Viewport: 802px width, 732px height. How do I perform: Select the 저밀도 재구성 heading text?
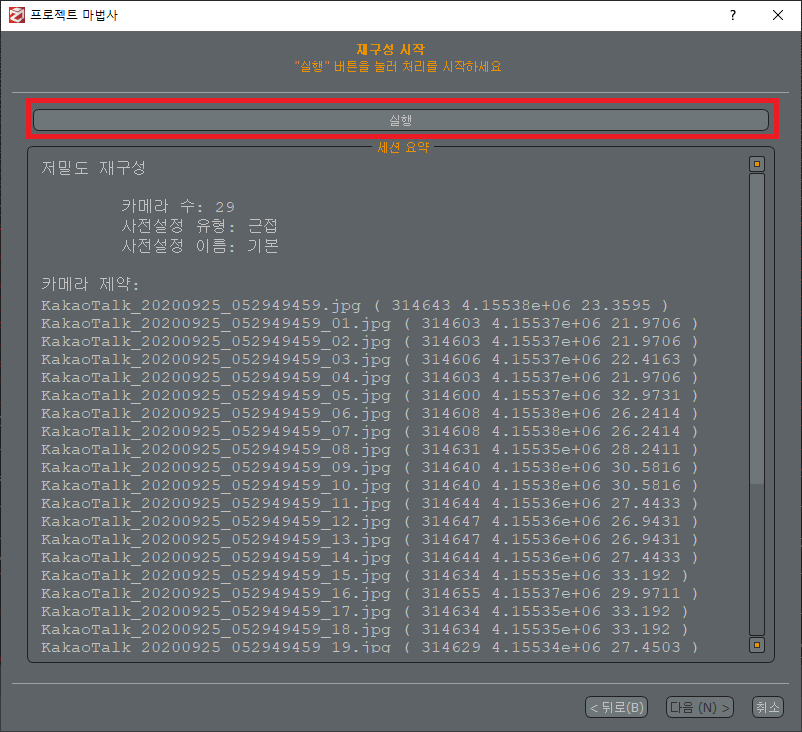pyautogui.click(x=94, y=168)
